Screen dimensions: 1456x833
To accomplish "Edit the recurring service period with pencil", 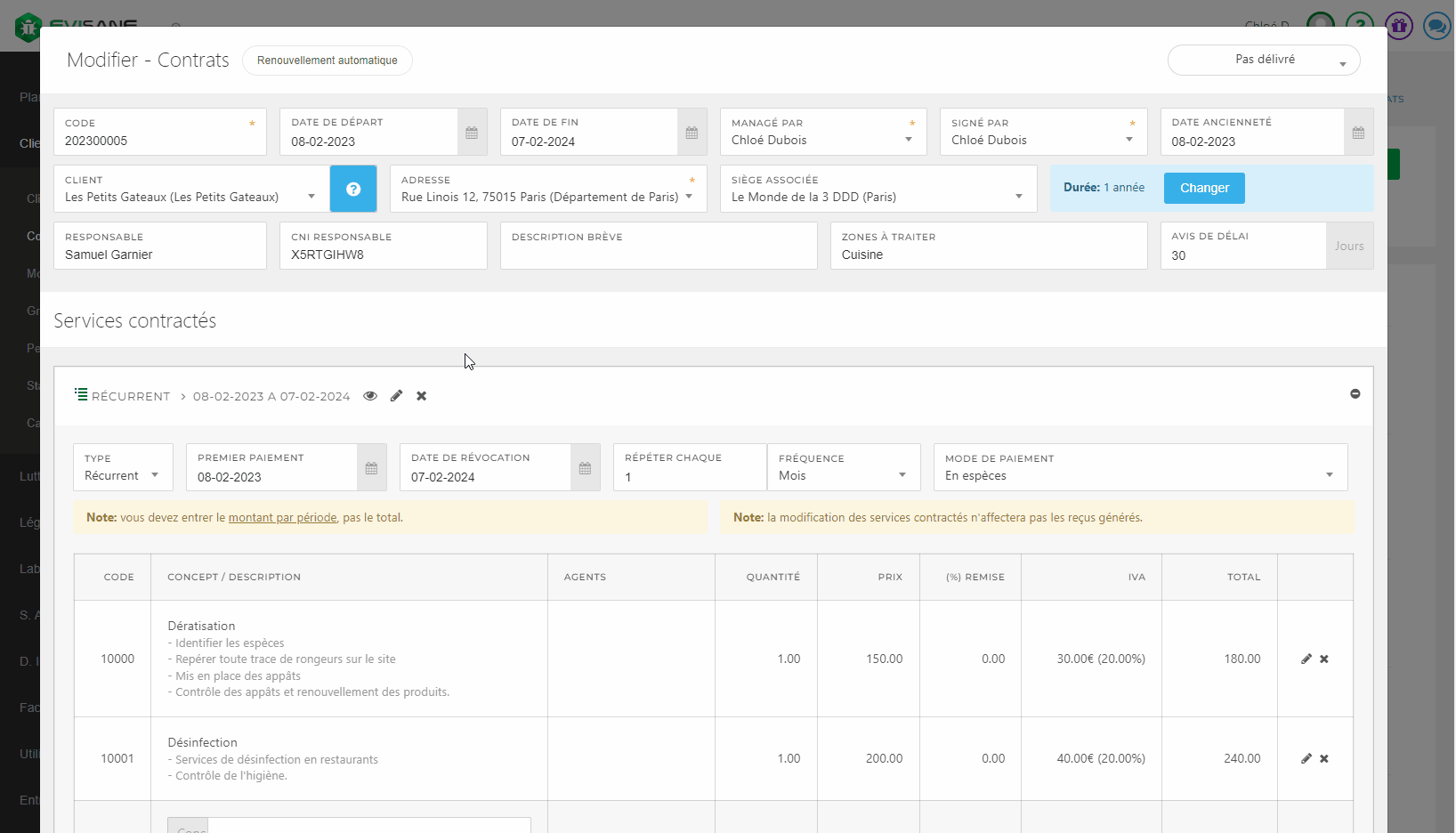I will pos(396,396).
